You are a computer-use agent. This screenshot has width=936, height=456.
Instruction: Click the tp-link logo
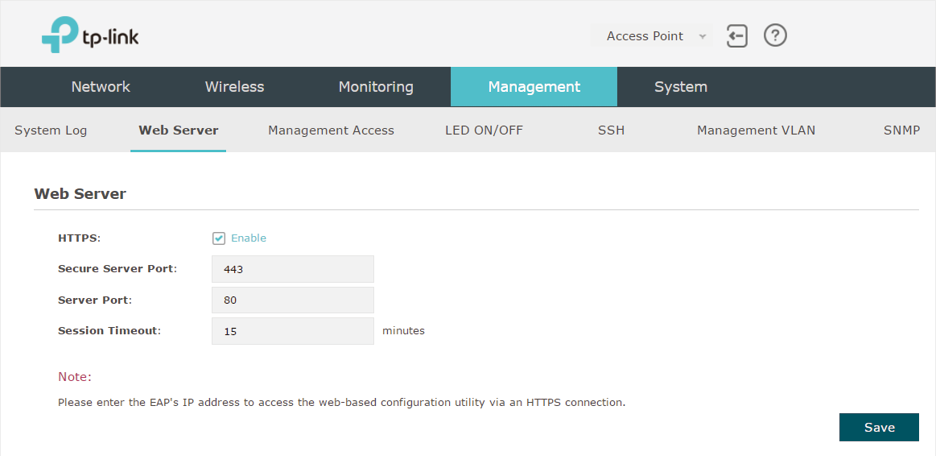90,35
